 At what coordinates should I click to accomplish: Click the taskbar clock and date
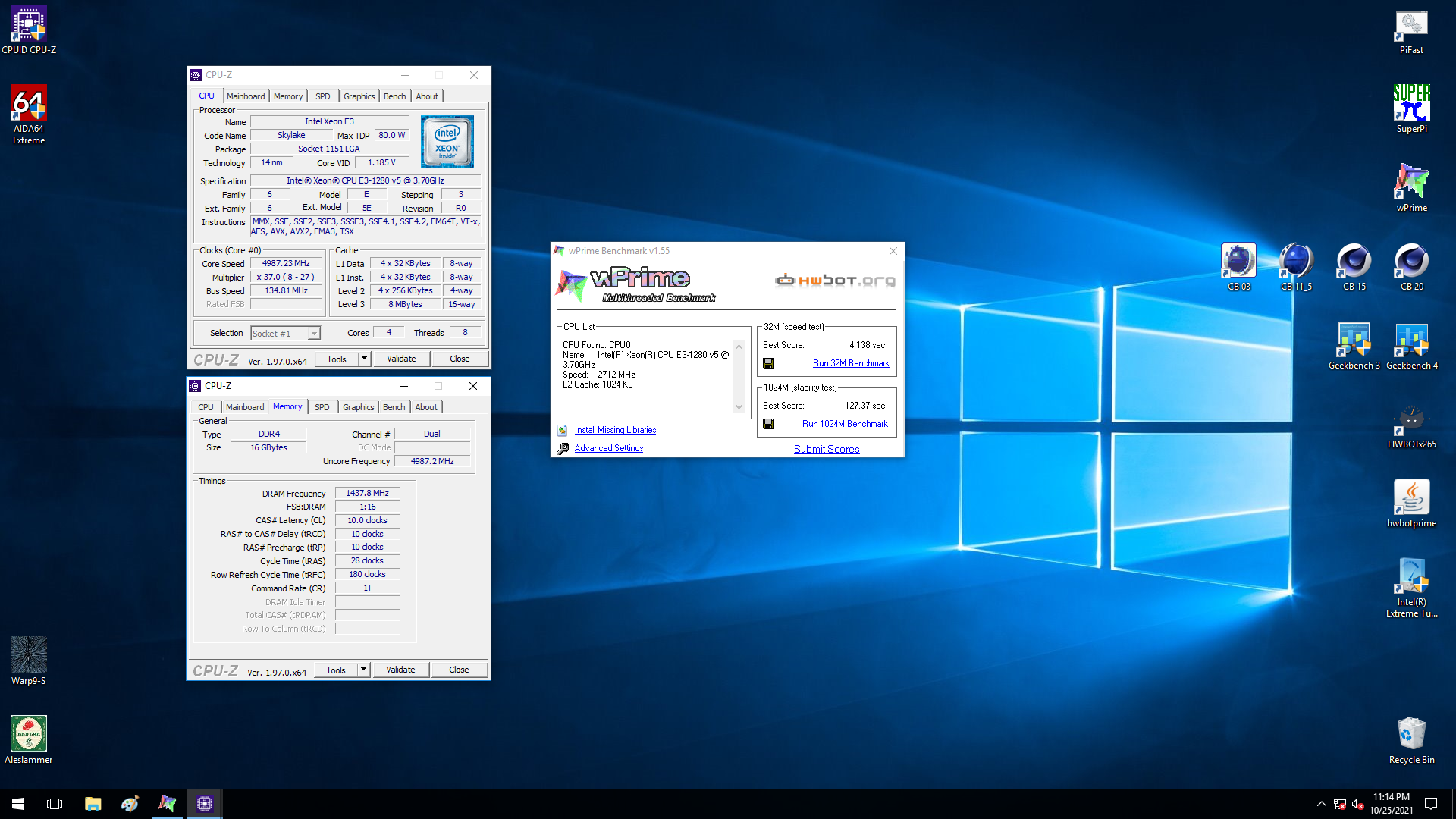(x=1392, y=804)
